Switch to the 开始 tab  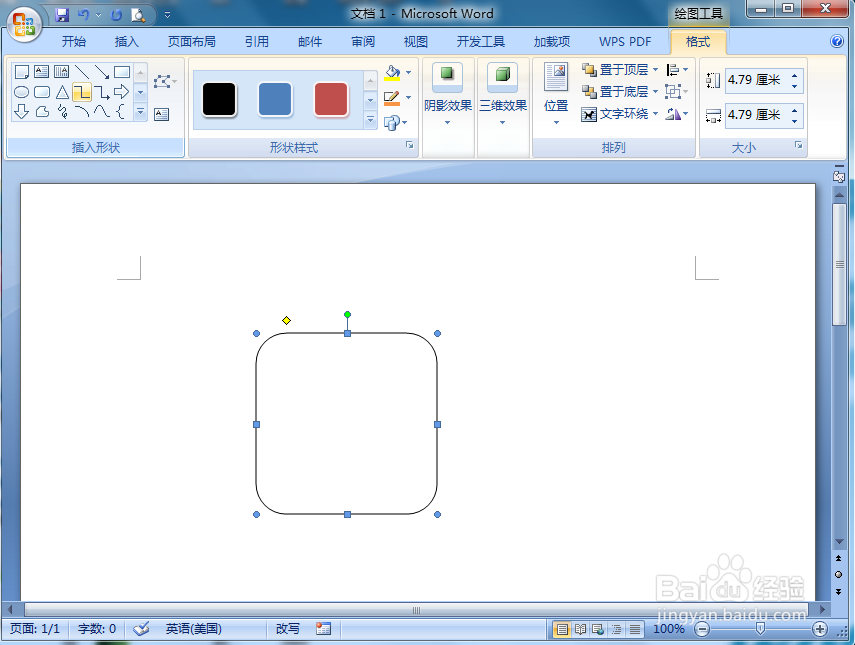click(x=74, y=41)
